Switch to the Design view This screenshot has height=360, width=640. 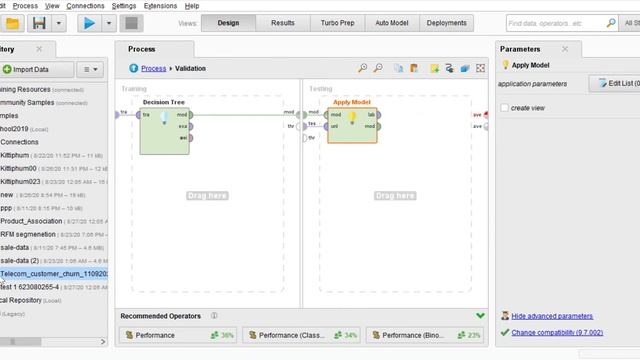click(x=228, y=23)
